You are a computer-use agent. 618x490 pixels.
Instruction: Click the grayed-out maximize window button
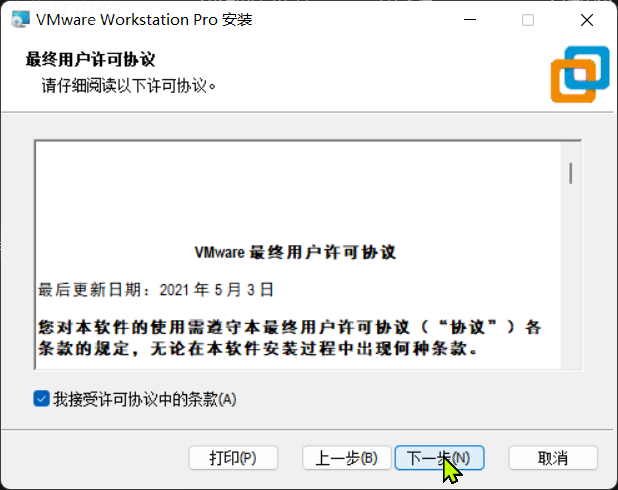(x=528, y=20)
